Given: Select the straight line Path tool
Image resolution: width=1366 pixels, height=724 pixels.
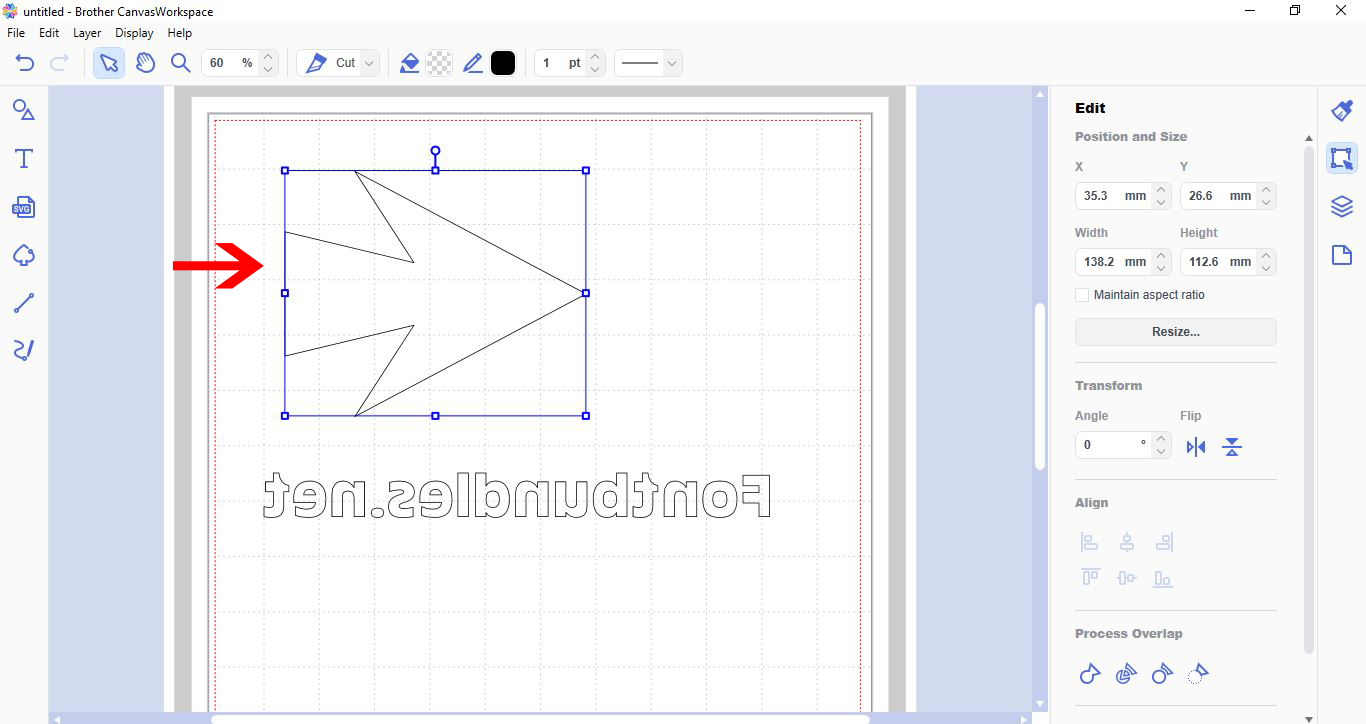Looking at the screenshot, I should pos(24,303).
